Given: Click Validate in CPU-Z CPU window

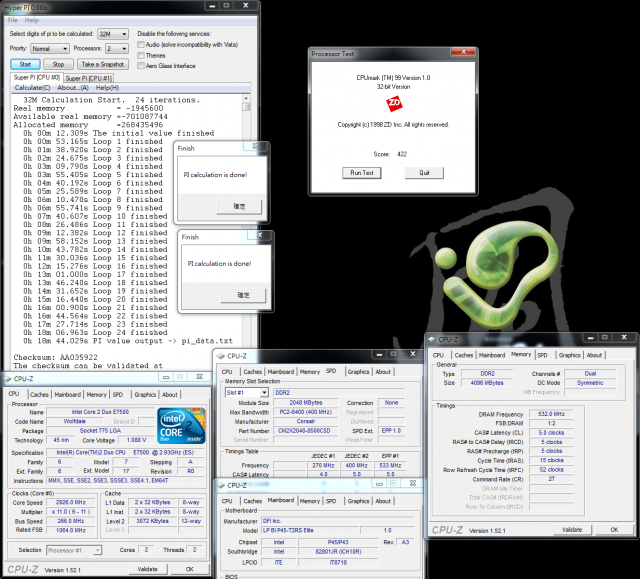Looking at the screenshot, I should pos(147,569).
